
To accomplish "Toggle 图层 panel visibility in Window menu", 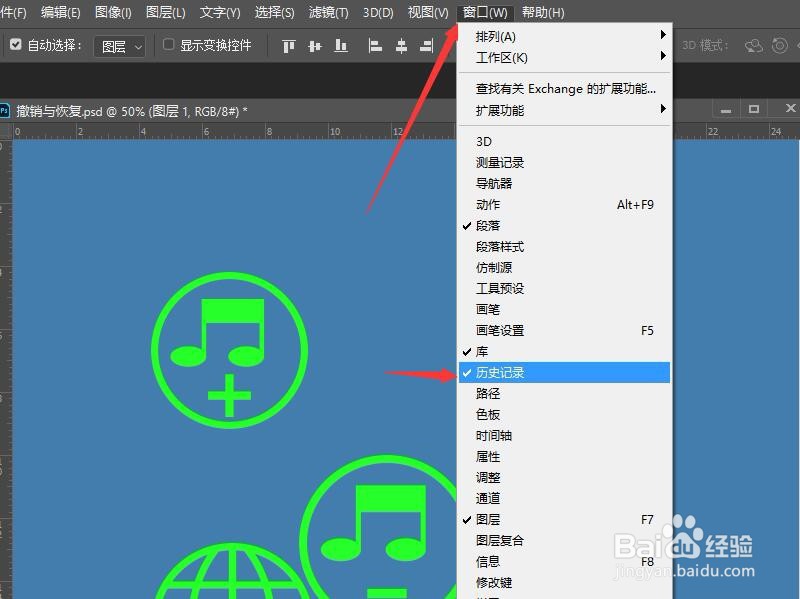I will tap(564, 519).
